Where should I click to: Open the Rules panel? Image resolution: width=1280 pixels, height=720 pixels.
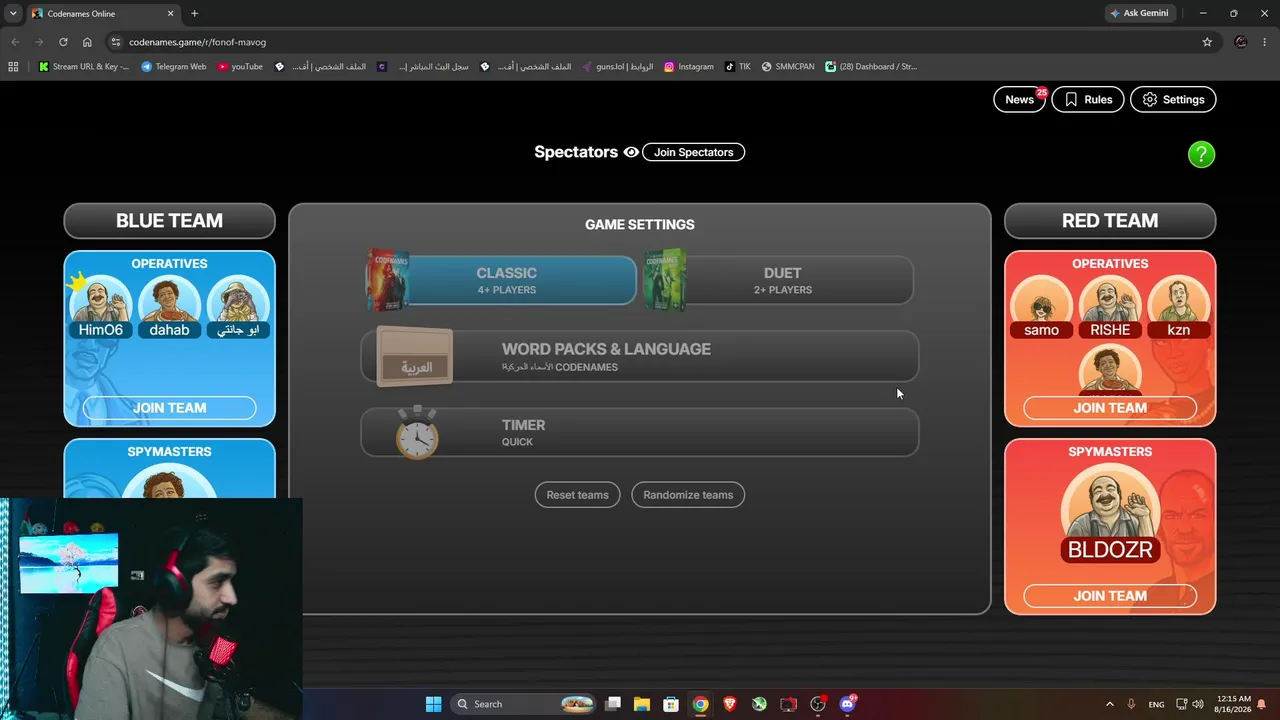(1088, 99)
